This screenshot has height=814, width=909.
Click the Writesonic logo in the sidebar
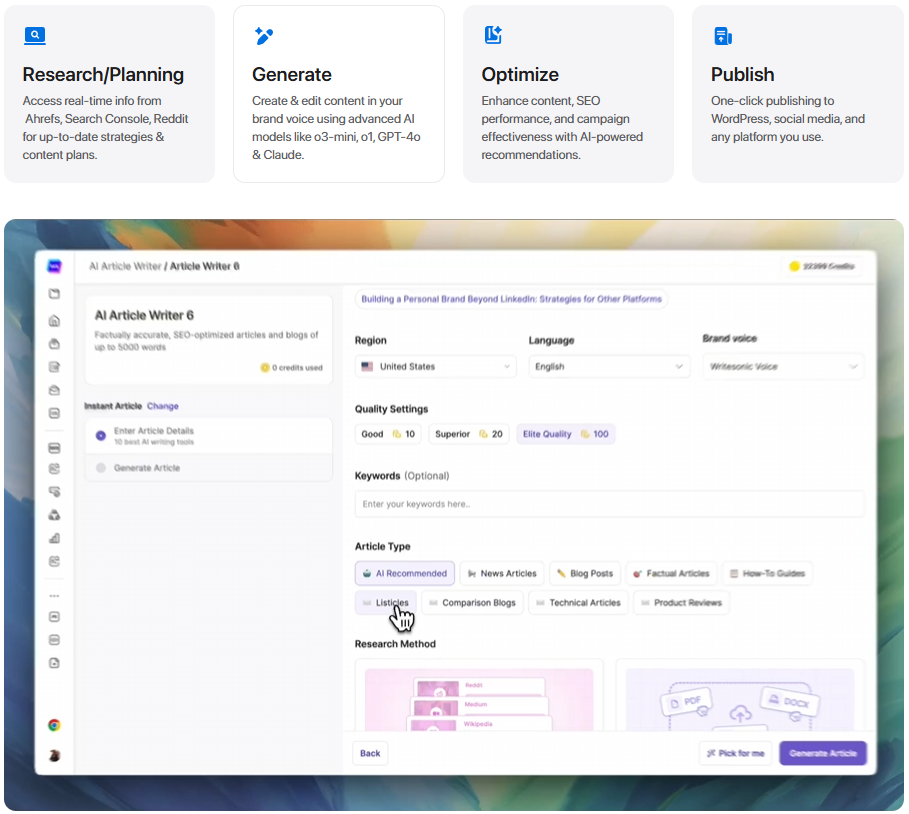pyautogui.click(x=54, y=266)
